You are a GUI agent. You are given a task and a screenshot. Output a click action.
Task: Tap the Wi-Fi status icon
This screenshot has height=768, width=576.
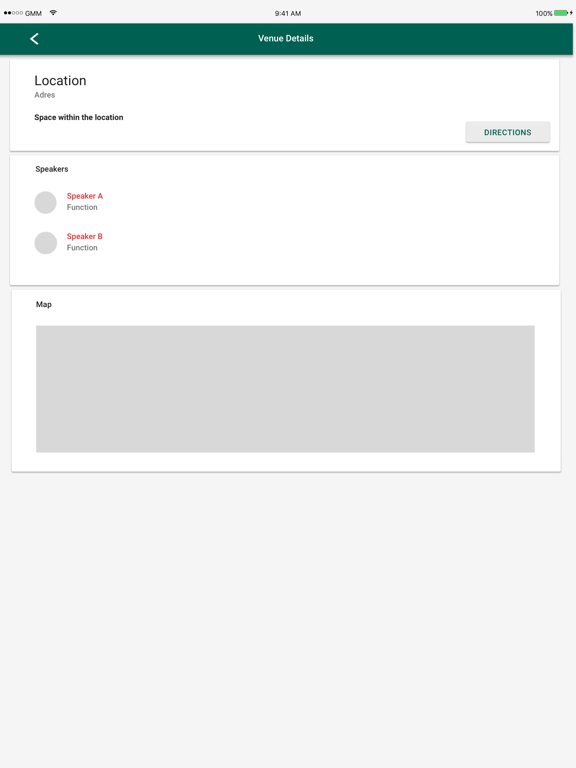tap(53, 13)
